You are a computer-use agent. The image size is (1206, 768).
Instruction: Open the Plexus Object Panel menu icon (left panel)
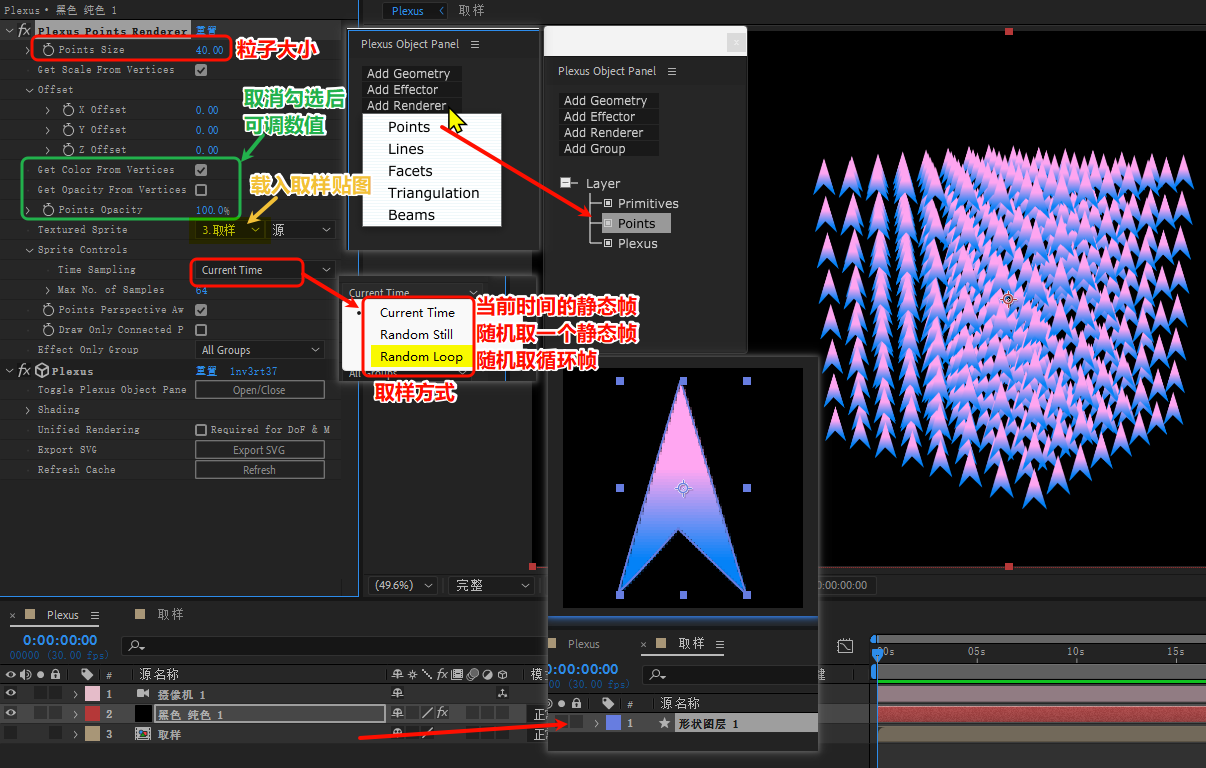pos(475,44)
